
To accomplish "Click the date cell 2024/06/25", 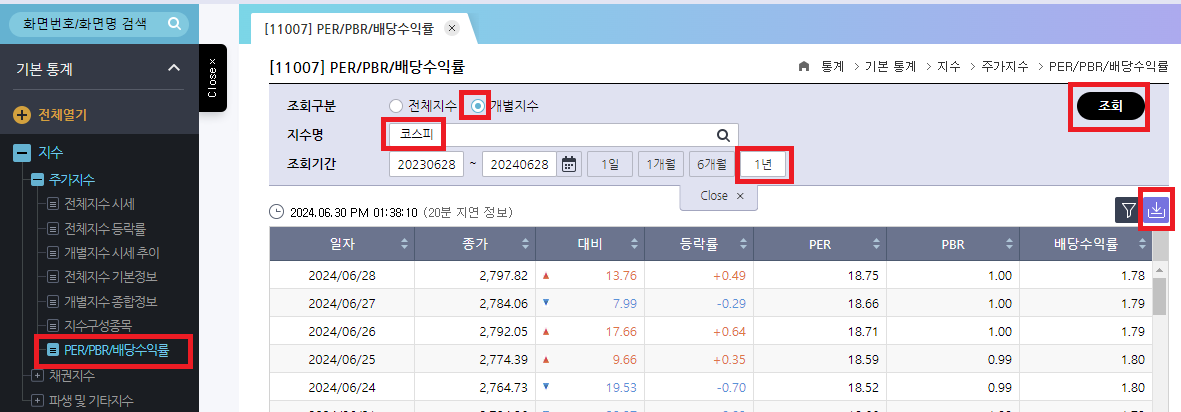I will click(x=342, y=359).
